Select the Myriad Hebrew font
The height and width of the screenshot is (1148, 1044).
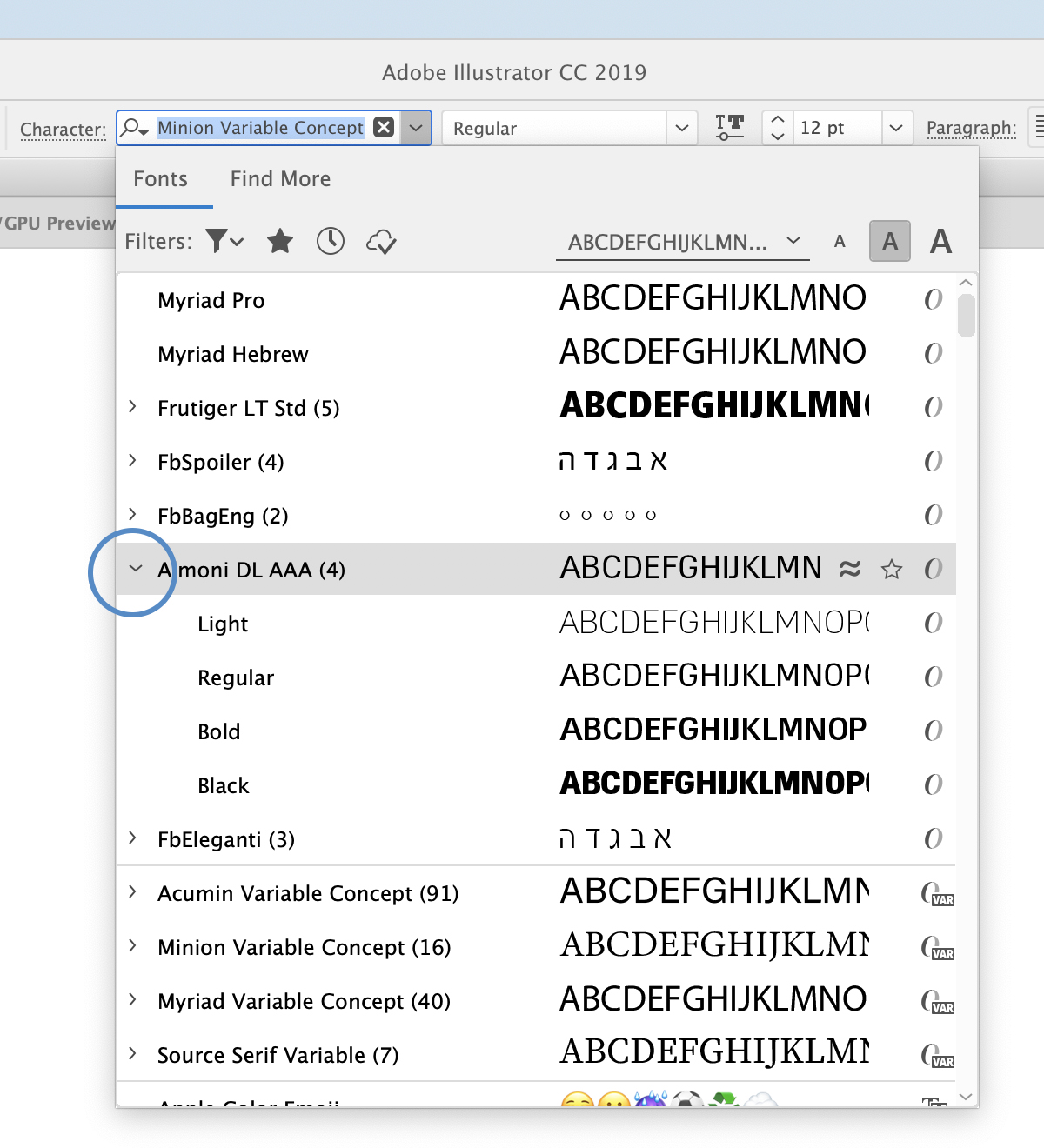[233, 354]
